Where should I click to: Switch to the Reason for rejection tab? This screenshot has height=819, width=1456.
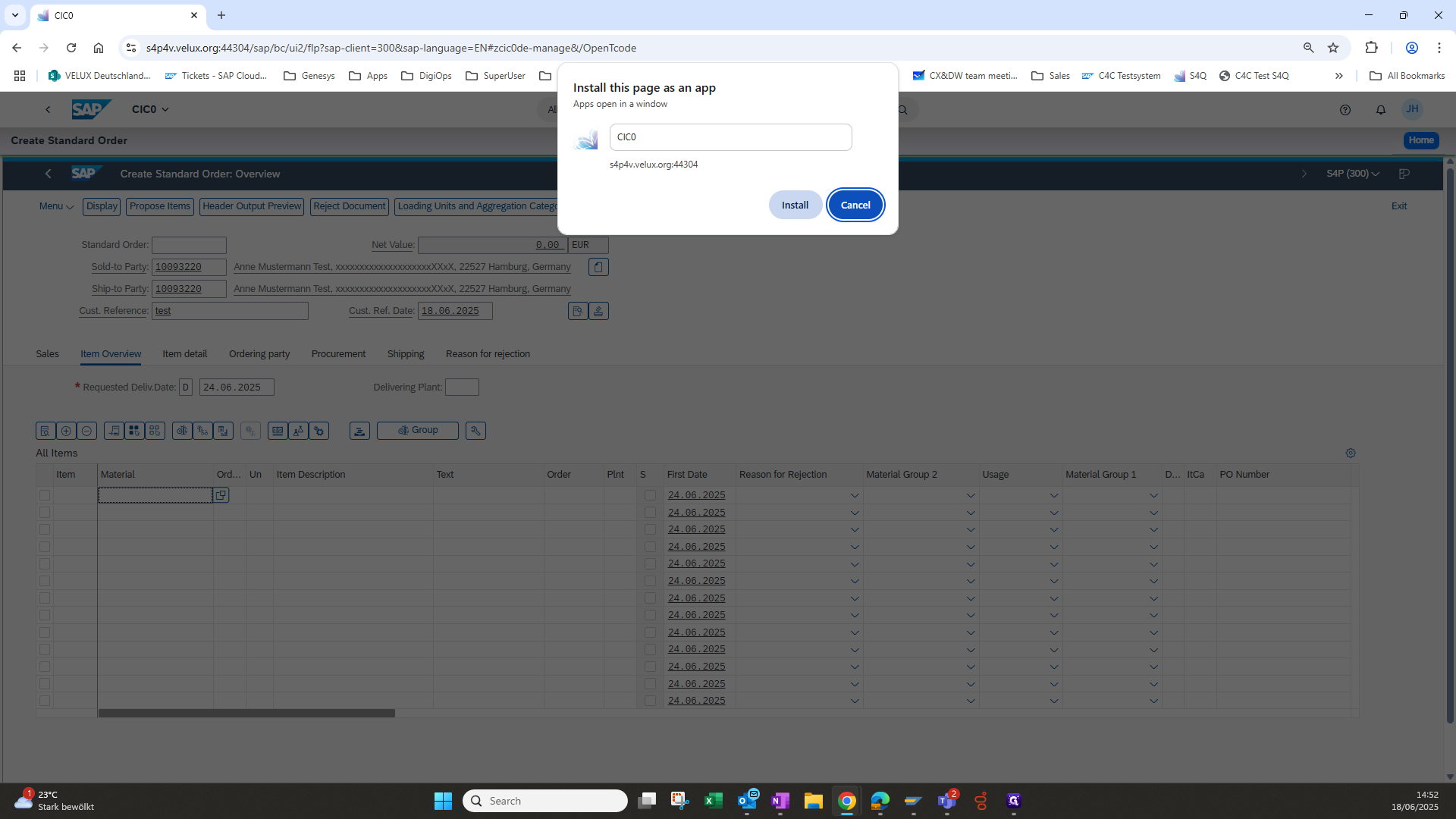pyautogui.click(x=488, y=354)
